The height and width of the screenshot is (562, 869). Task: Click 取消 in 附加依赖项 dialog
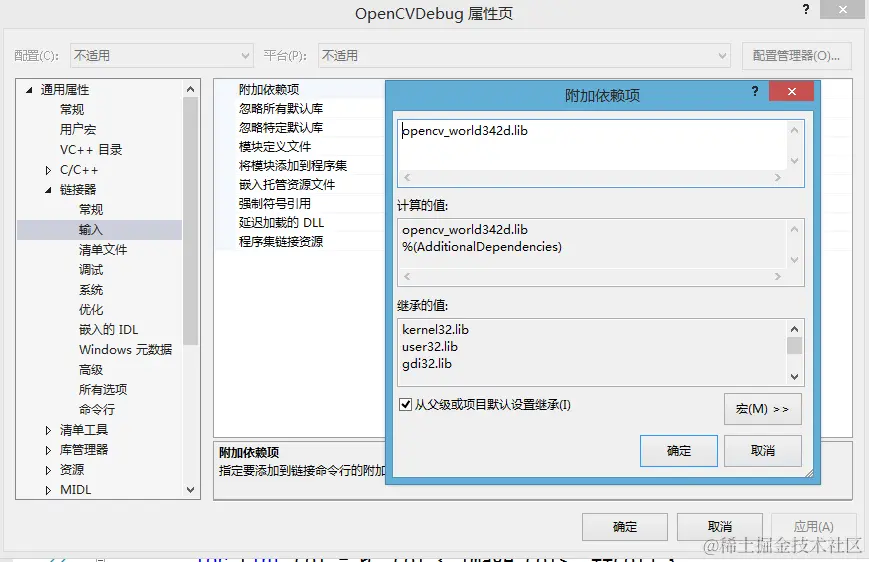point(763,451)
